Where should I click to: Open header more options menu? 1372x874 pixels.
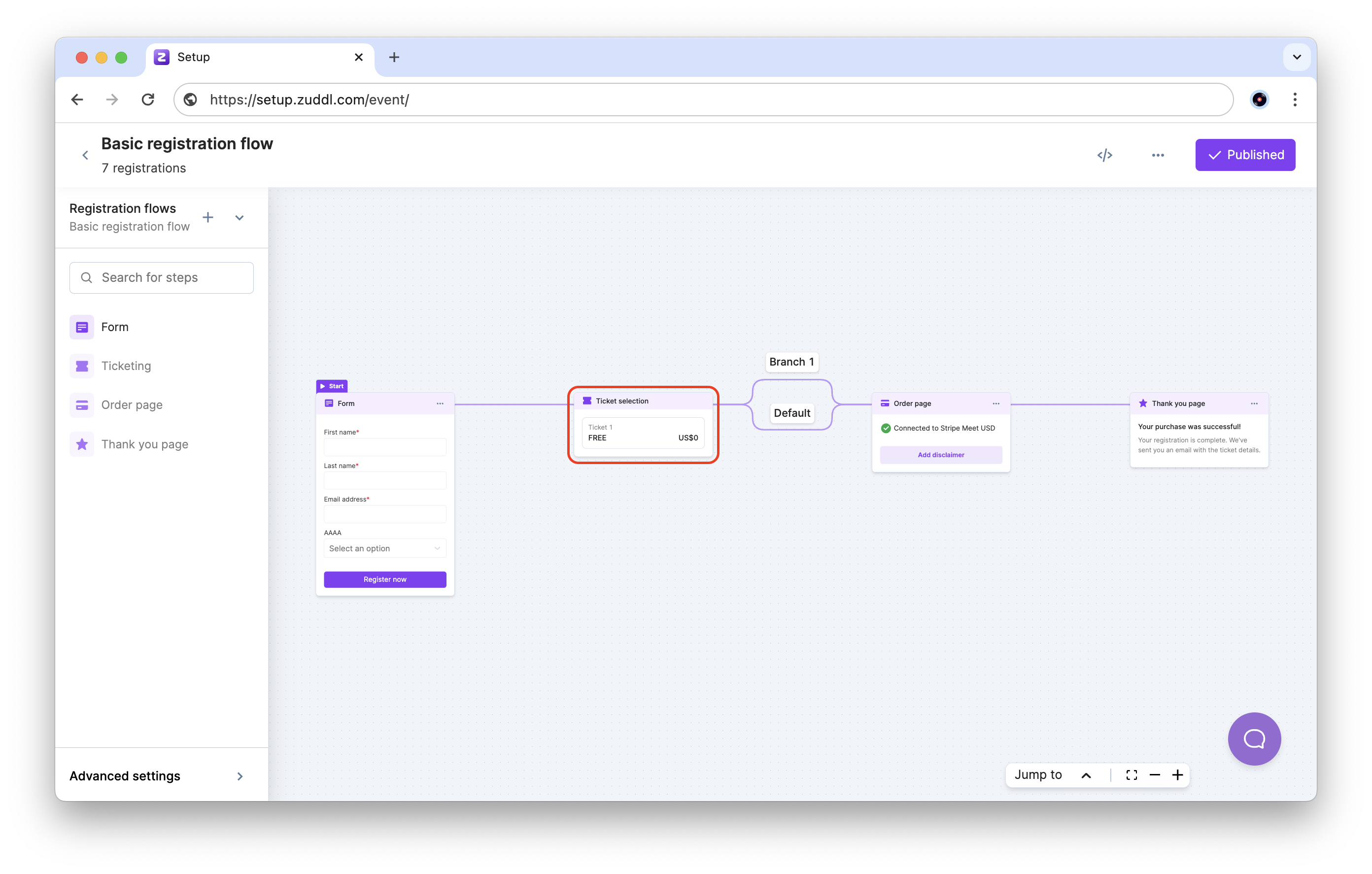click(x=1157, y=155)
